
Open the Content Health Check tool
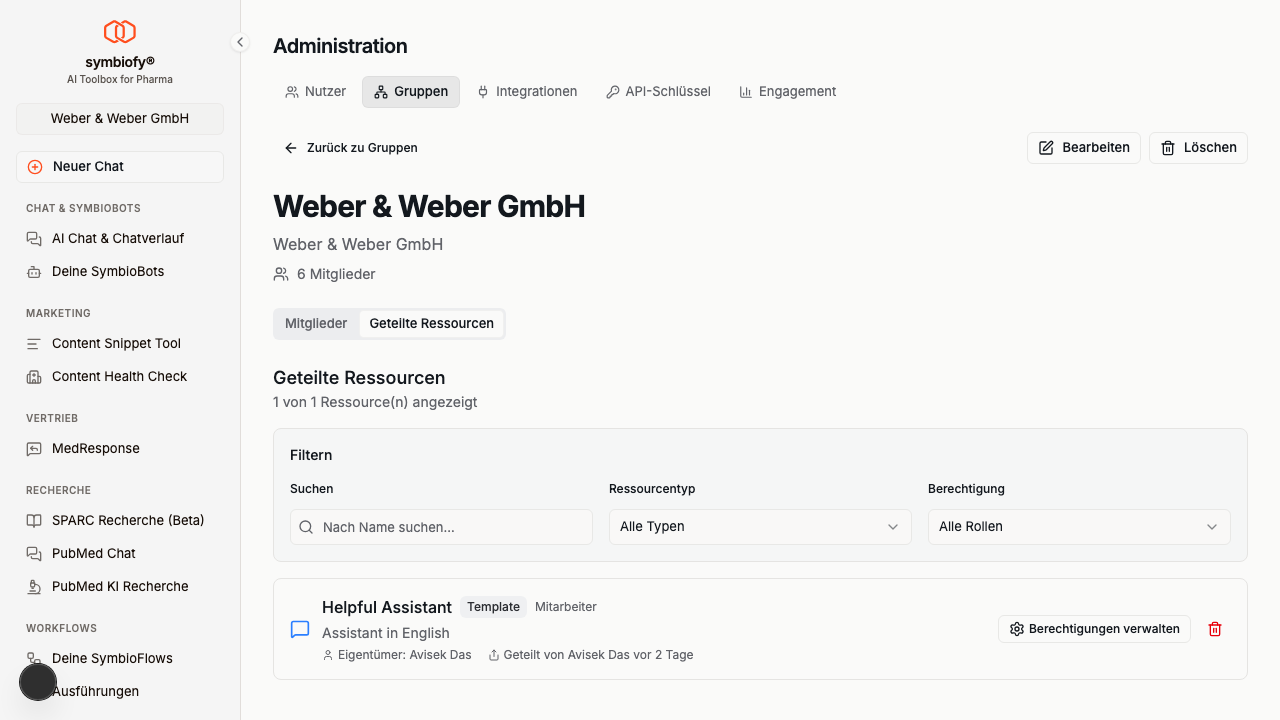119,377
